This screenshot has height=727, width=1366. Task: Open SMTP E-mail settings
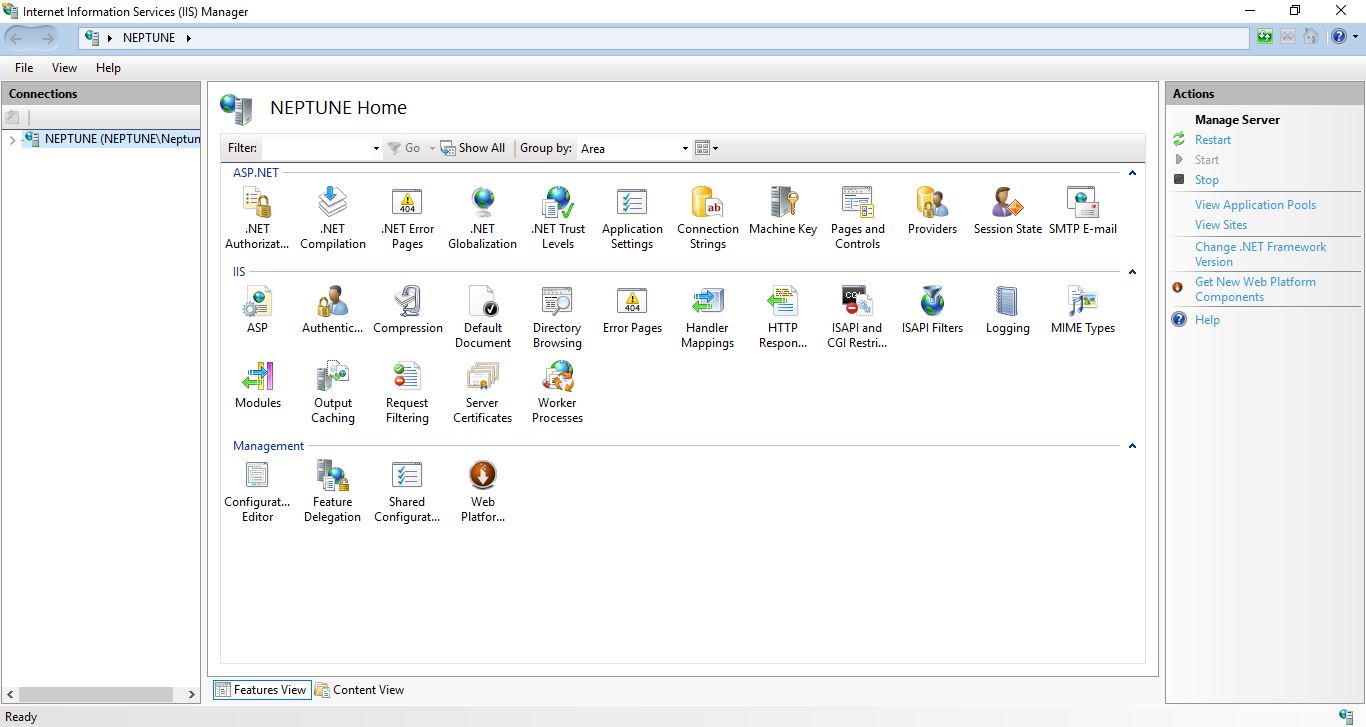(x=1083, y=211)
